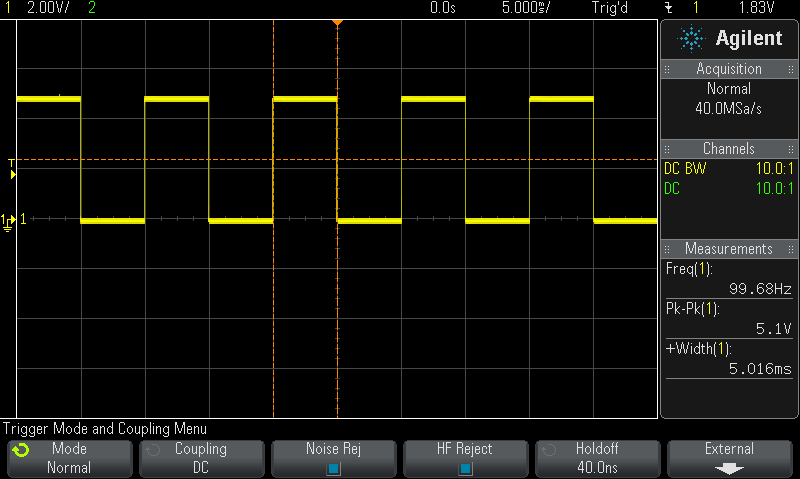
Task: Open the Acquisition panel header
Action: point(729,69)
